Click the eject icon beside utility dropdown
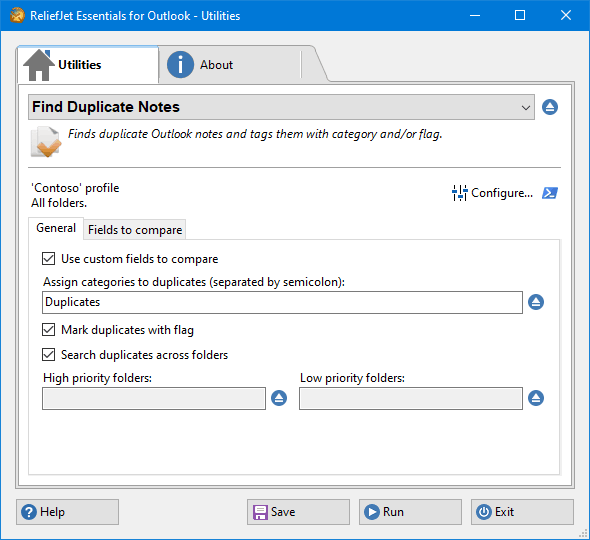This screenshot has height=540, width=590. pos(550,107)
